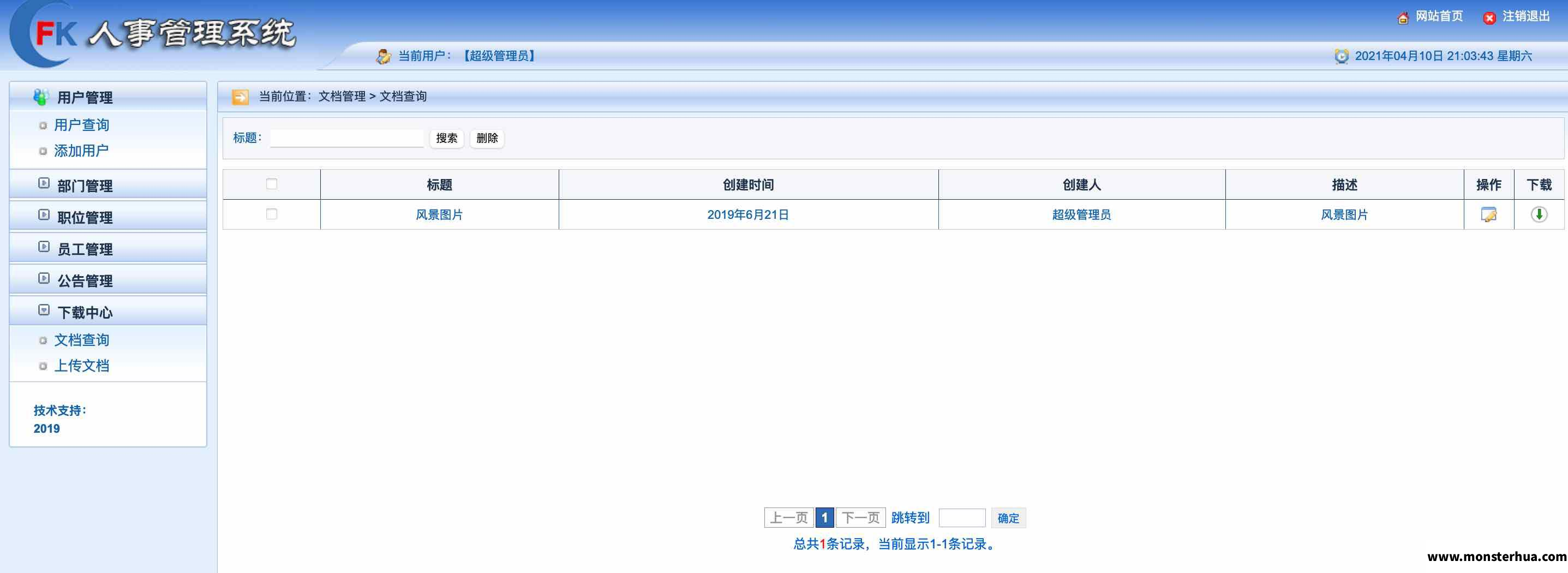Collapse the 下载中心 menu section
1568x573 pixels.
click(x=107, y=312)
